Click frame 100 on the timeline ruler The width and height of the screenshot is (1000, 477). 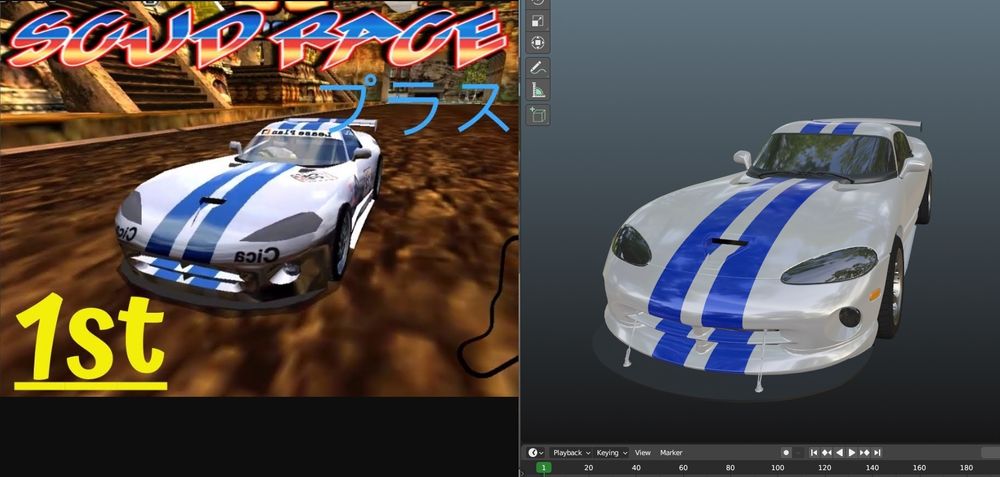[x=777, y=468]
